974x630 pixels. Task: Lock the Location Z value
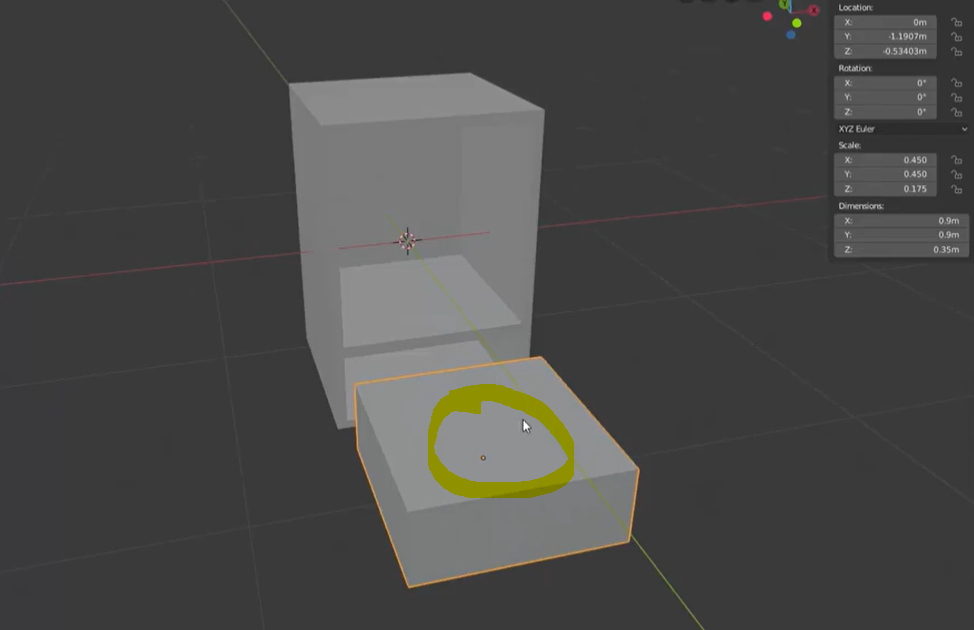tap(957, 51)
